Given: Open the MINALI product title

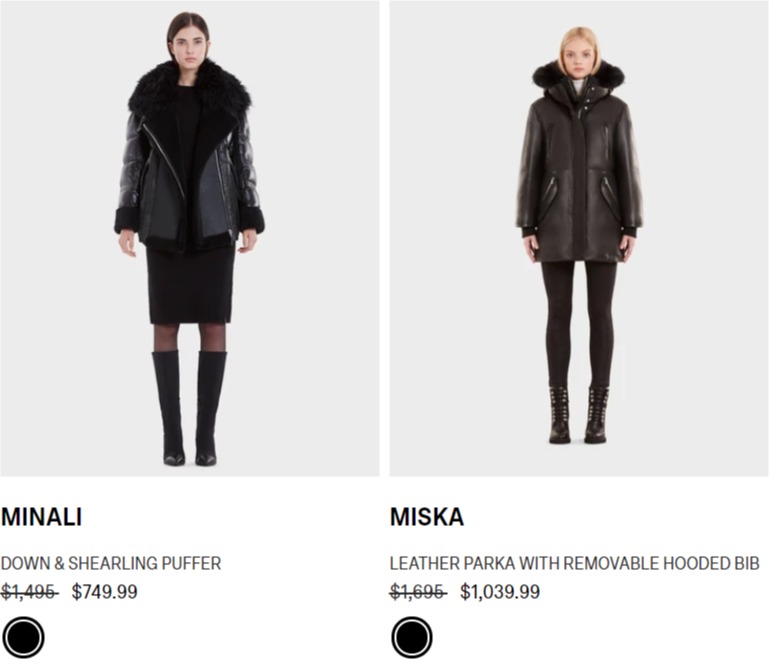Looking at the screenshot, I should coord(41,516).
